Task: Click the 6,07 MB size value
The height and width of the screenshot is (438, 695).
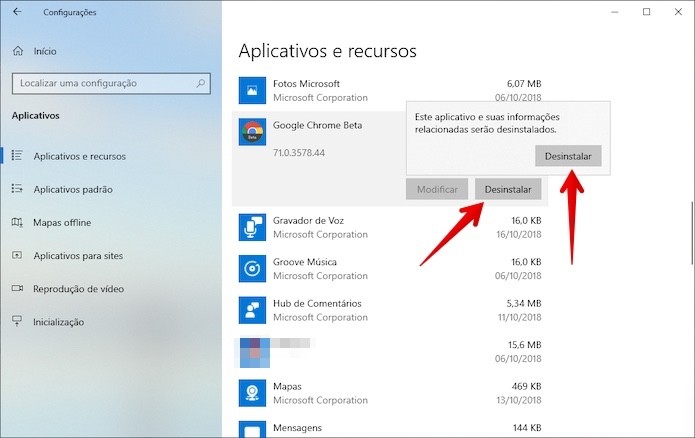Action: point(524,84)
